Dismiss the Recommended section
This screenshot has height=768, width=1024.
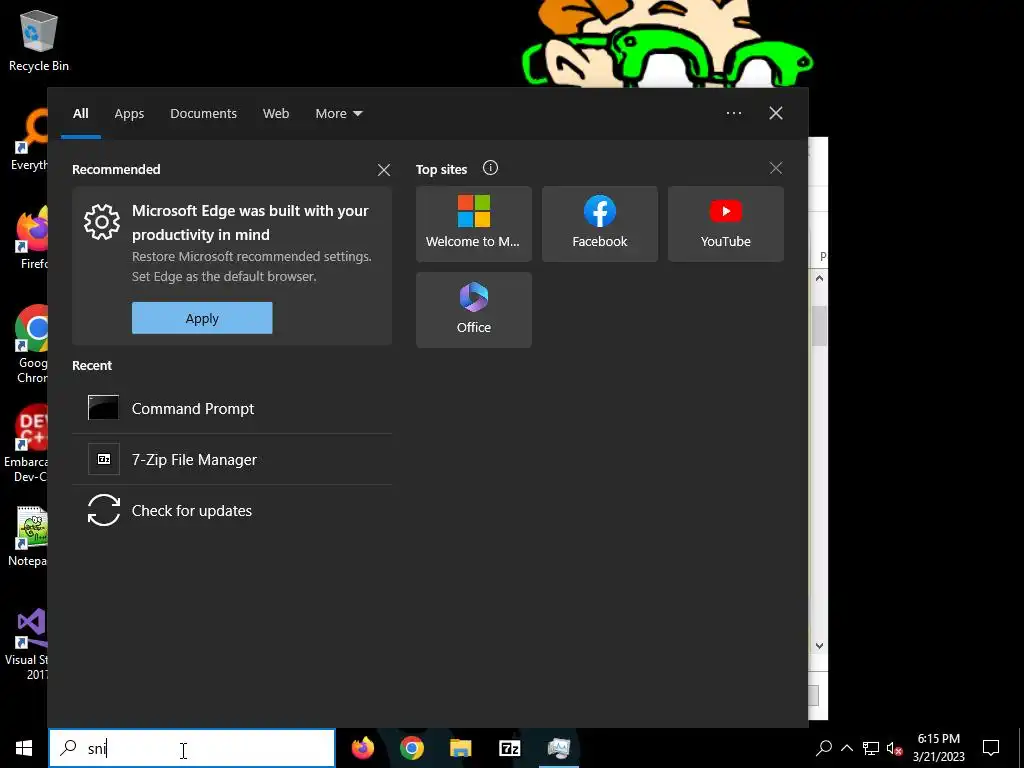pos(384,170)
